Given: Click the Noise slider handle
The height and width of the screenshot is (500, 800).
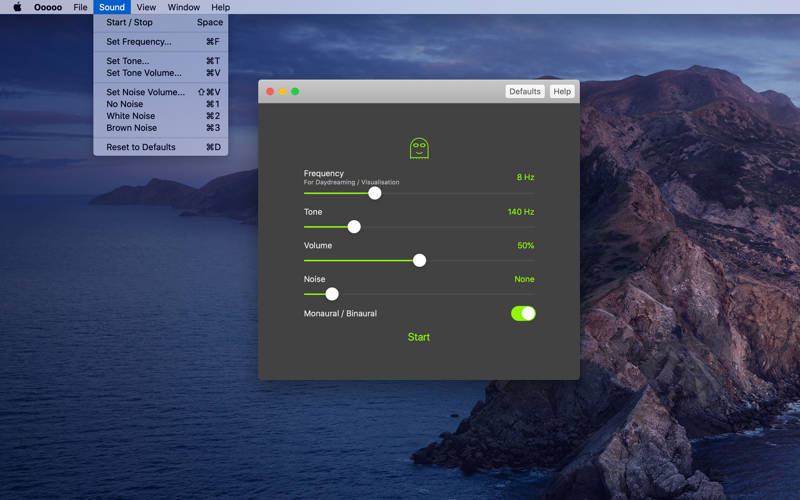Looking at the screenshot, I should [332, 294].
